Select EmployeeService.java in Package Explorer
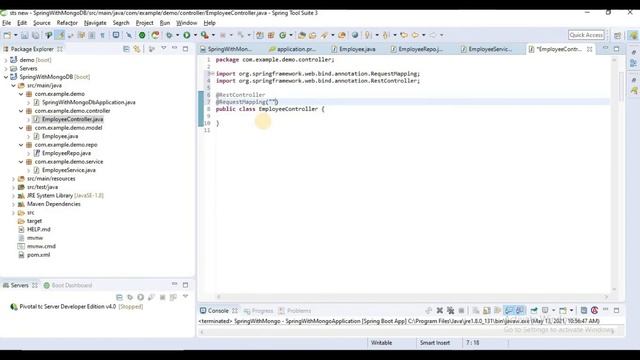The width and height of the screenshot is (640, 360). [69, 170]
